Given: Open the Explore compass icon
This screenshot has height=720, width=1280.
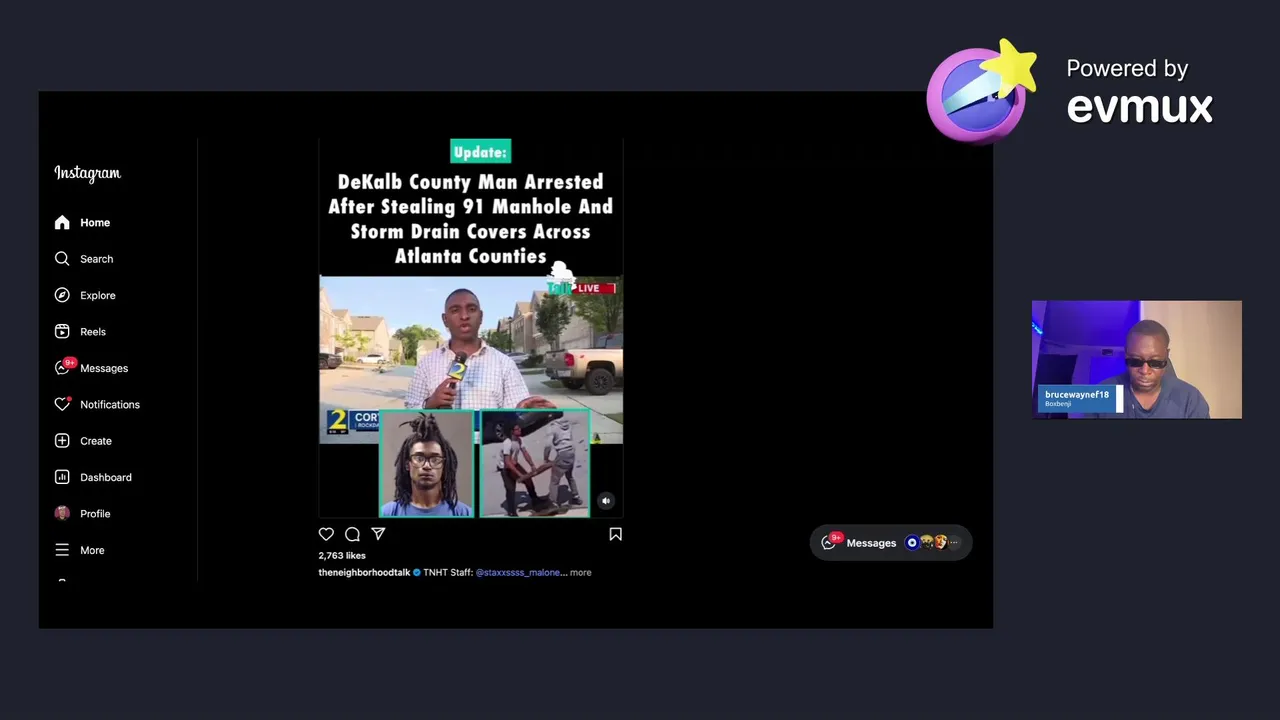Looking at the screenshot, I should click(62, 295).
